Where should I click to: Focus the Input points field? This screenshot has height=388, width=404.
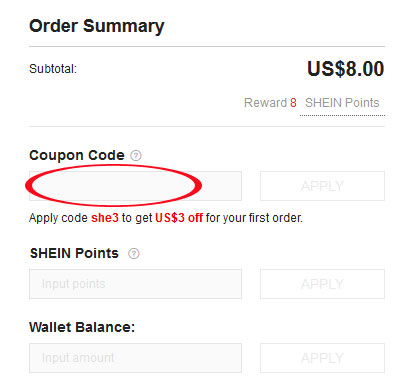[x=135, y=284]
